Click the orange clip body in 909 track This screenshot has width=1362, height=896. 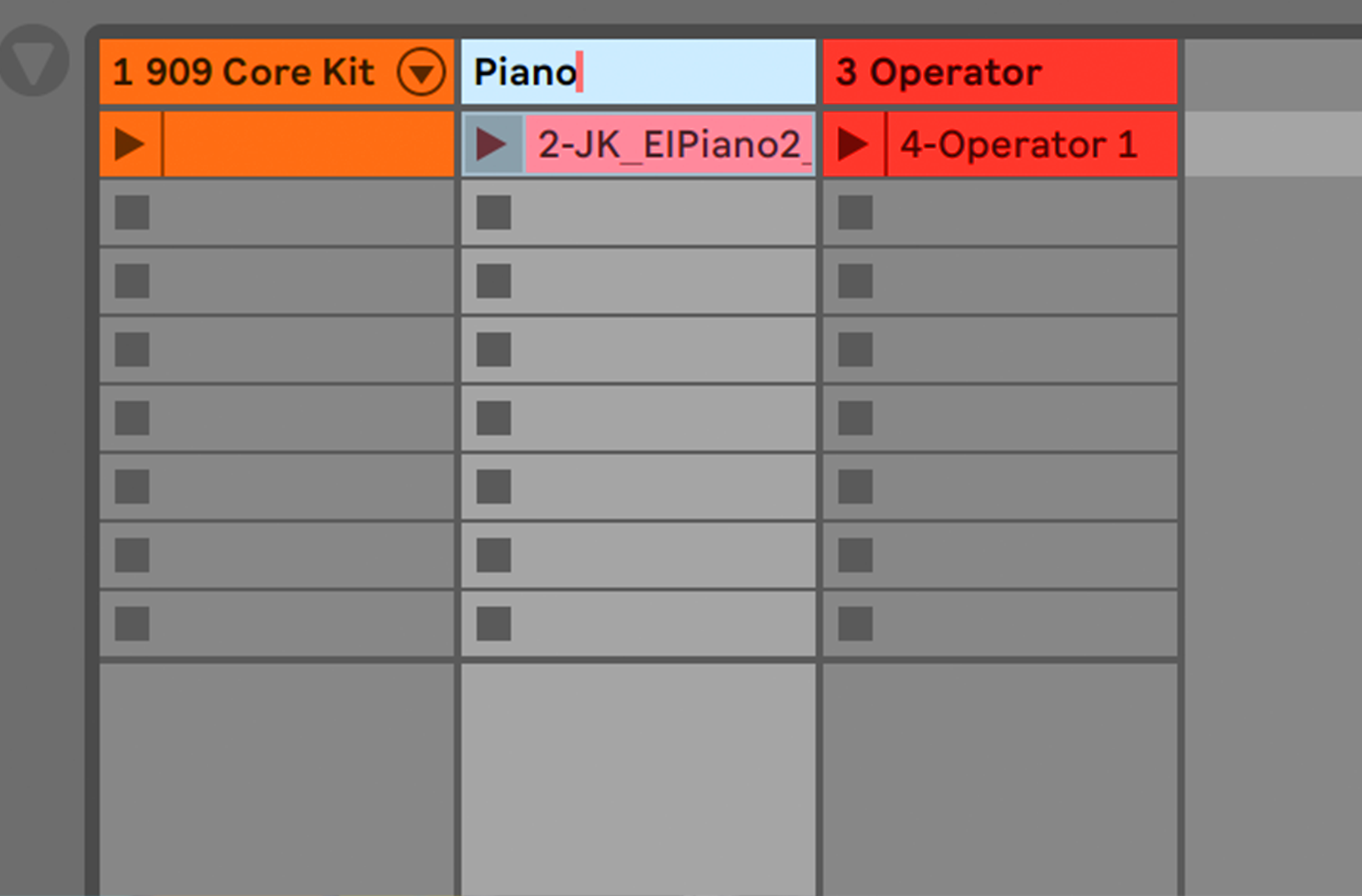coord(308,144)
